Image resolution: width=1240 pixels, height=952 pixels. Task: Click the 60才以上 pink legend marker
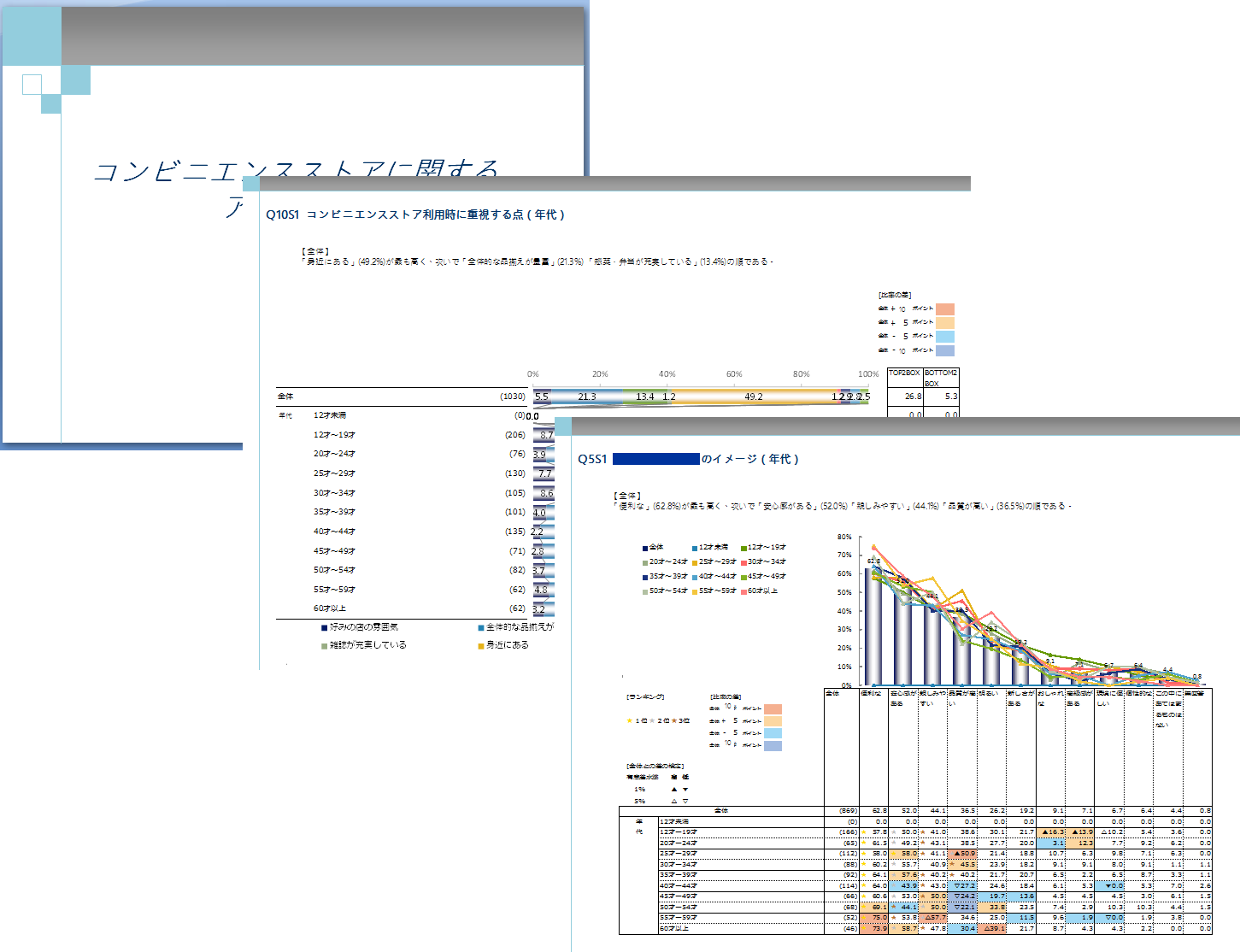(x=744, y=591)
